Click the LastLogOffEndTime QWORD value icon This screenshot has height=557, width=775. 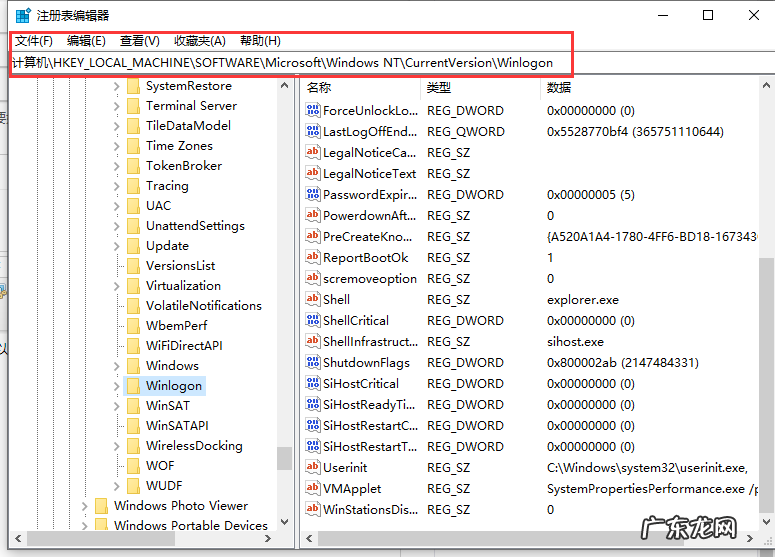(x=313, y=131)
